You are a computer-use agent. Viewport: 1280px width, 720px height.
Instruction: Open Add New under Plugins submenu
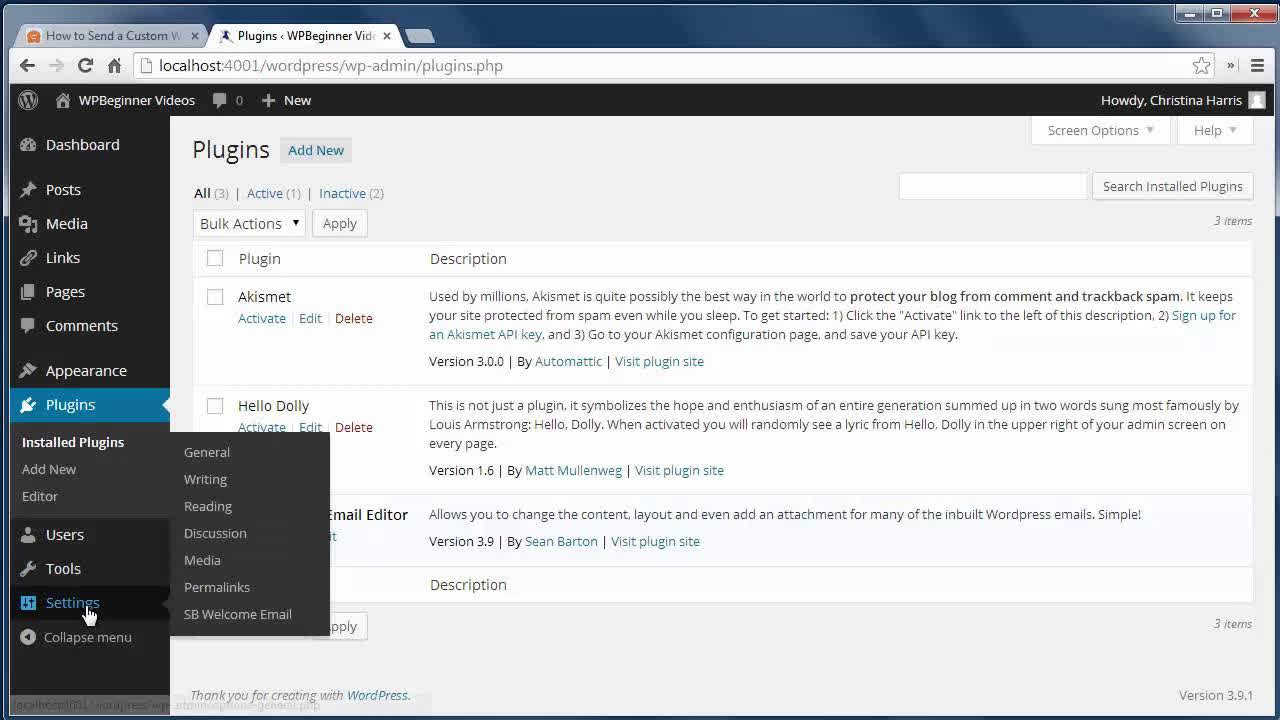click(49, 469)
